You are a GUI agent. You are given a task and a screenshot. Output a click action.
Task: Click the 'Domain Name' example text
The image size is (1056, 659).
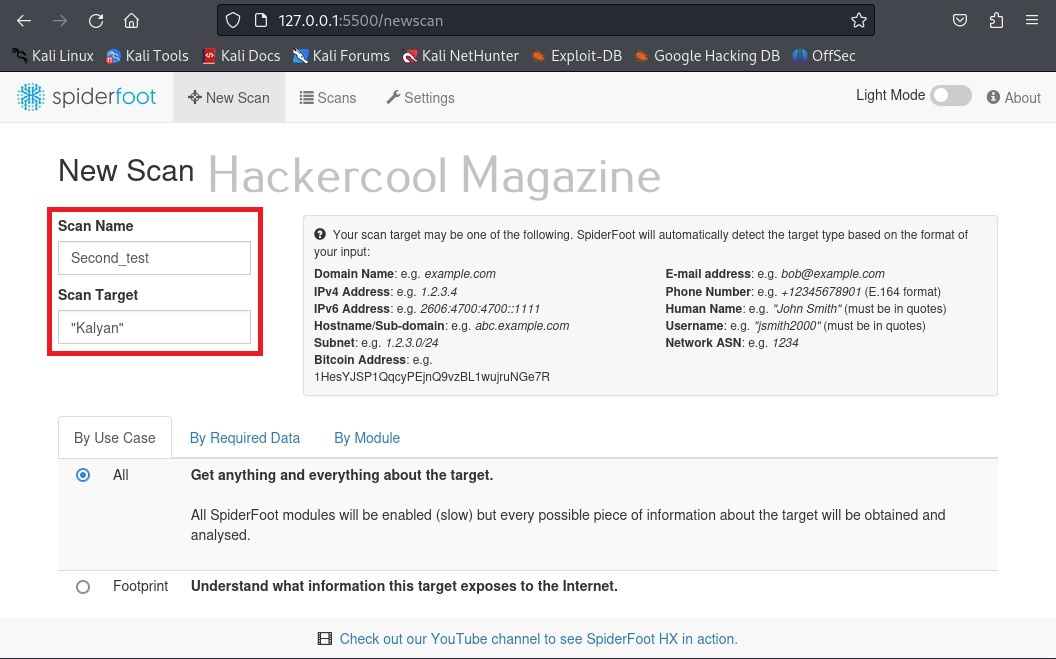[405, 274]
